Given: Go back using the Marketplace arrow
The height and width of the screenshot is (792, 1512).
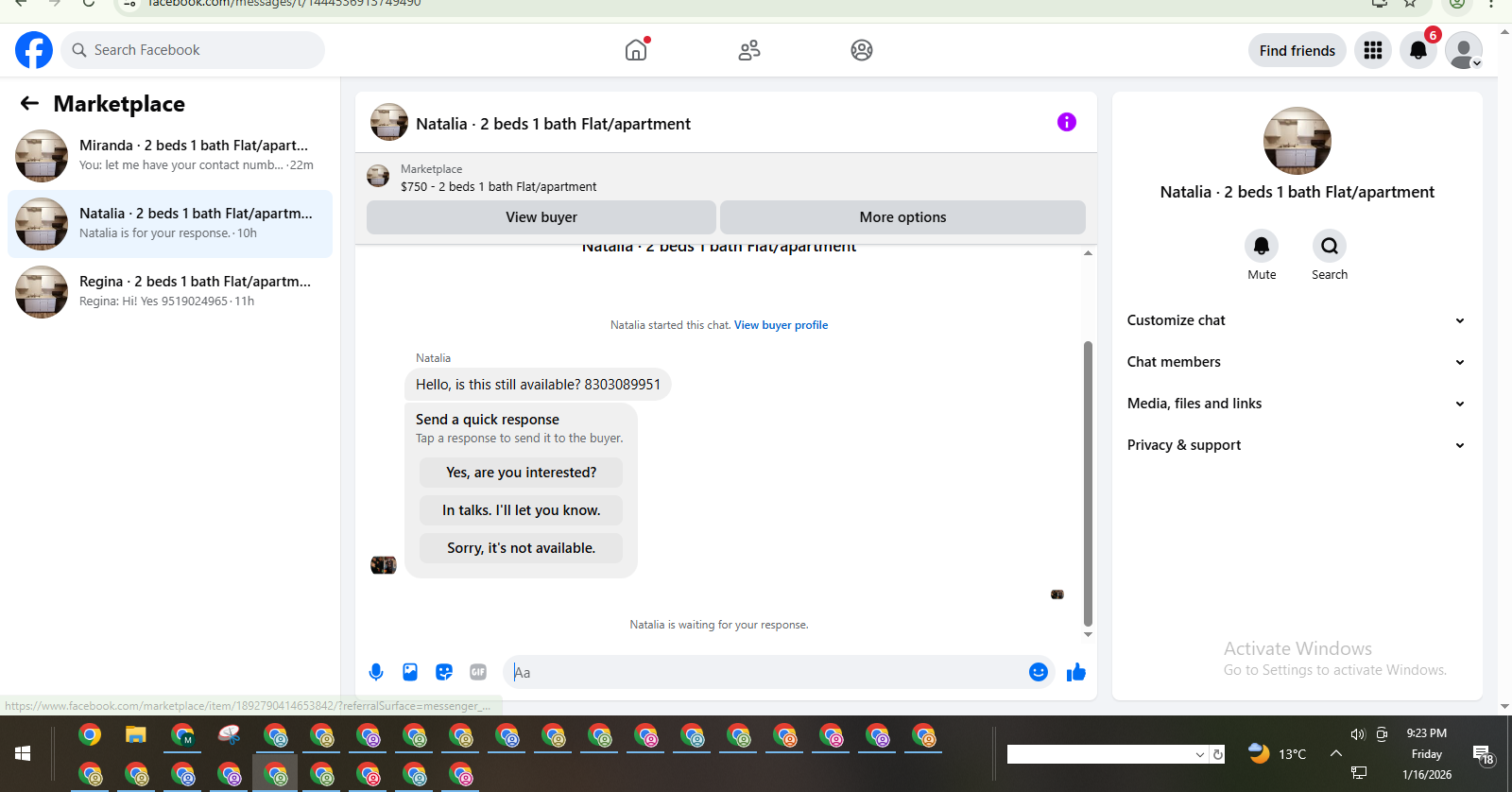Looking at the screenshot, I should point(29,103).
